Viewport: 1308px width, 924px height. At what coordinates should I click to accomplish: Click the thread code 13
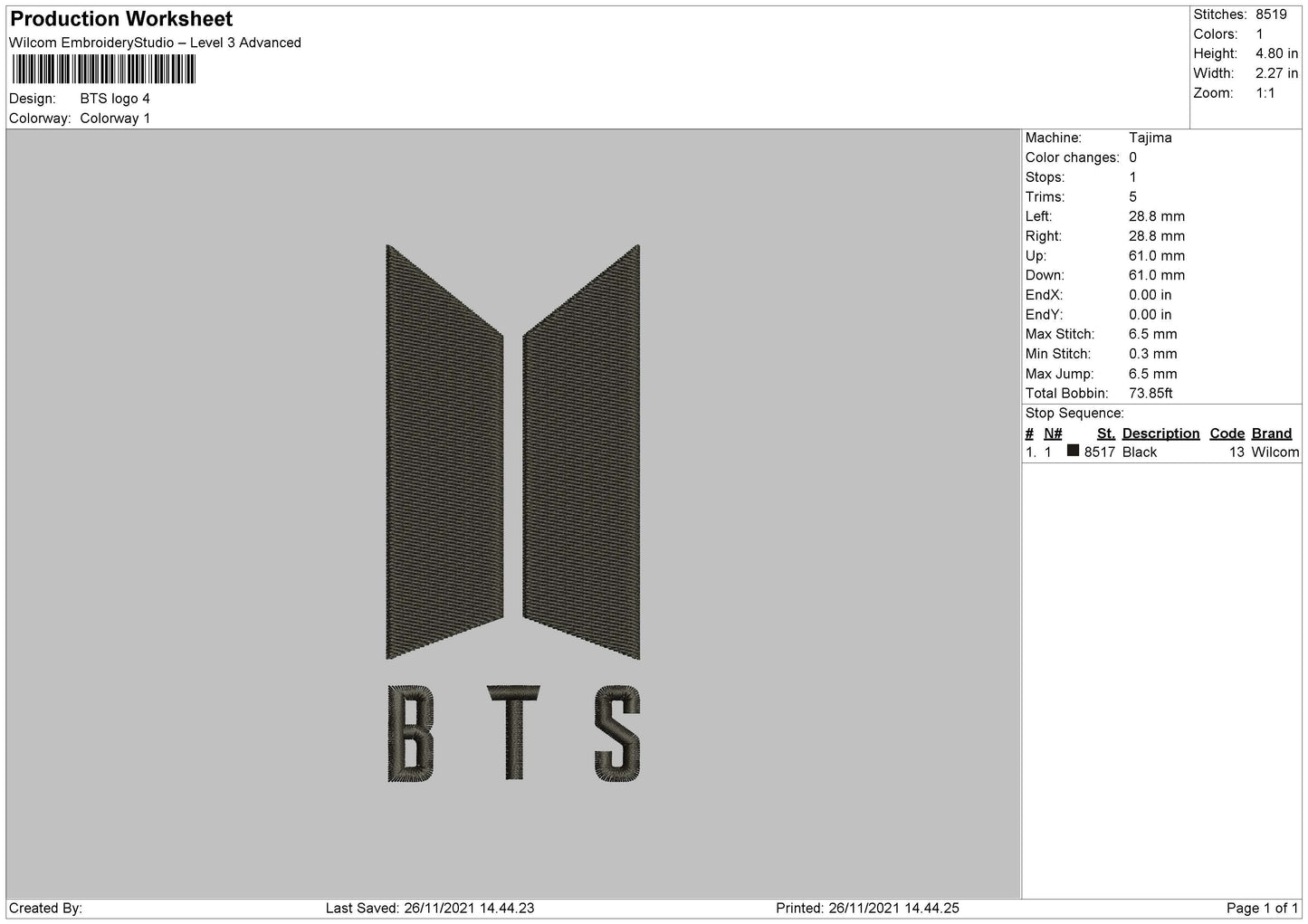1236,452
